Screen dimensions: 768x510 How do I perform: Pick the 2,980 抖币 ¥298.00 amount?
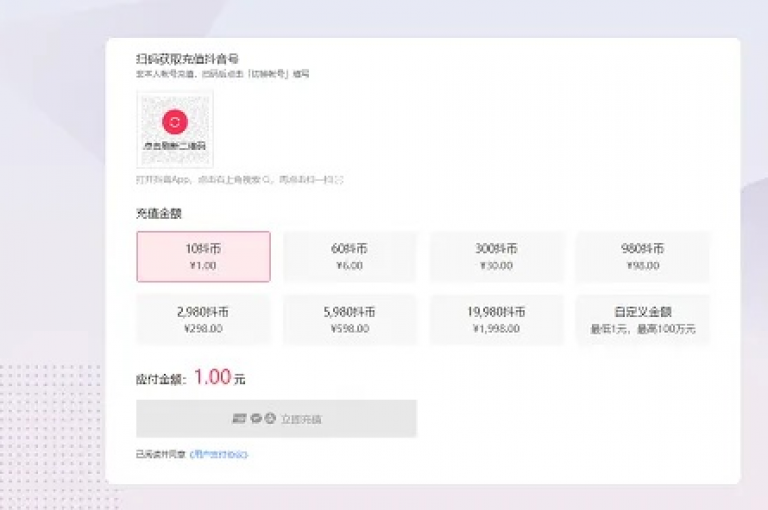coord(203,320)
